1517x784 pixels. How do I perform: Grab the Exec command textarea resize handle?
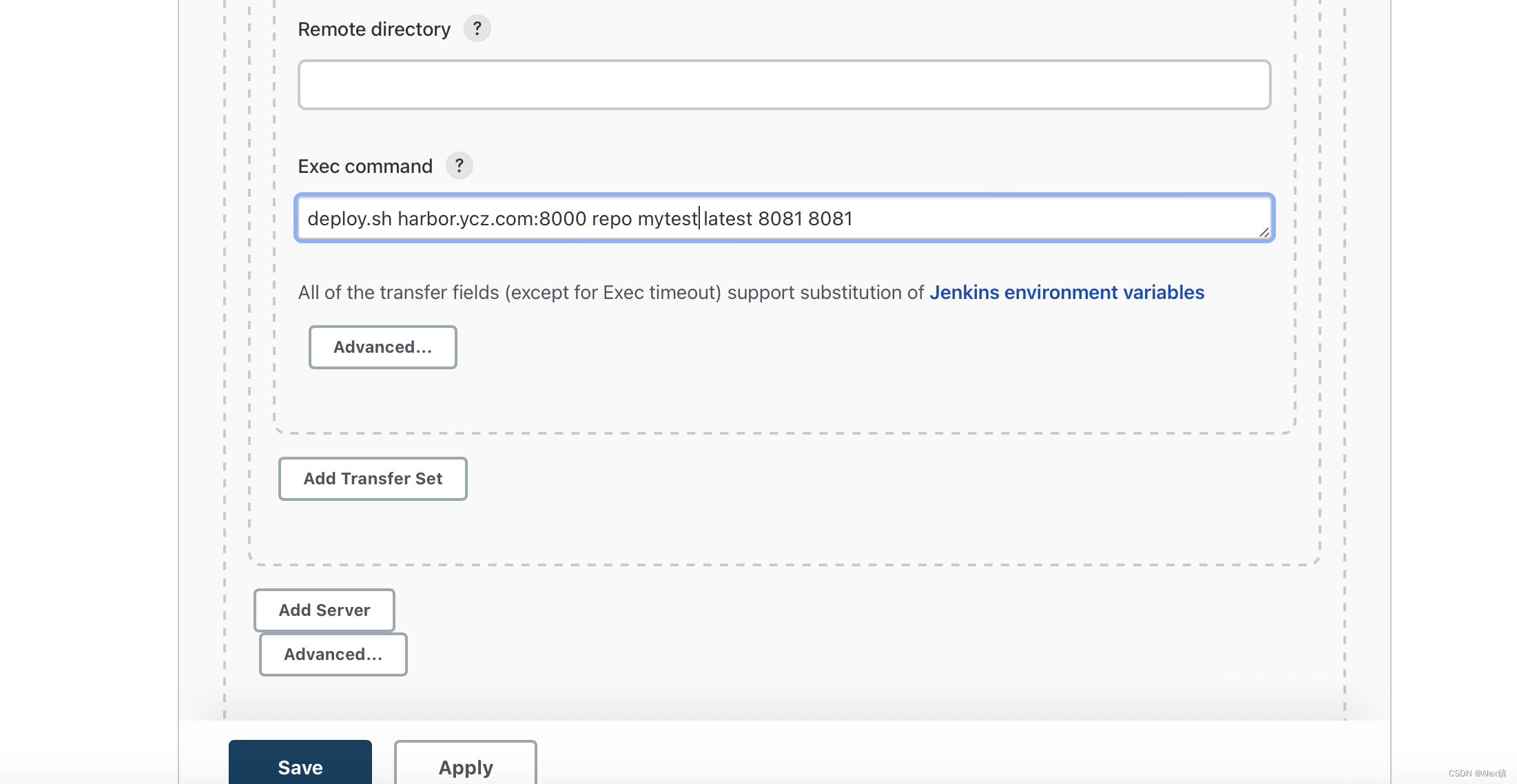(1263, 233)
